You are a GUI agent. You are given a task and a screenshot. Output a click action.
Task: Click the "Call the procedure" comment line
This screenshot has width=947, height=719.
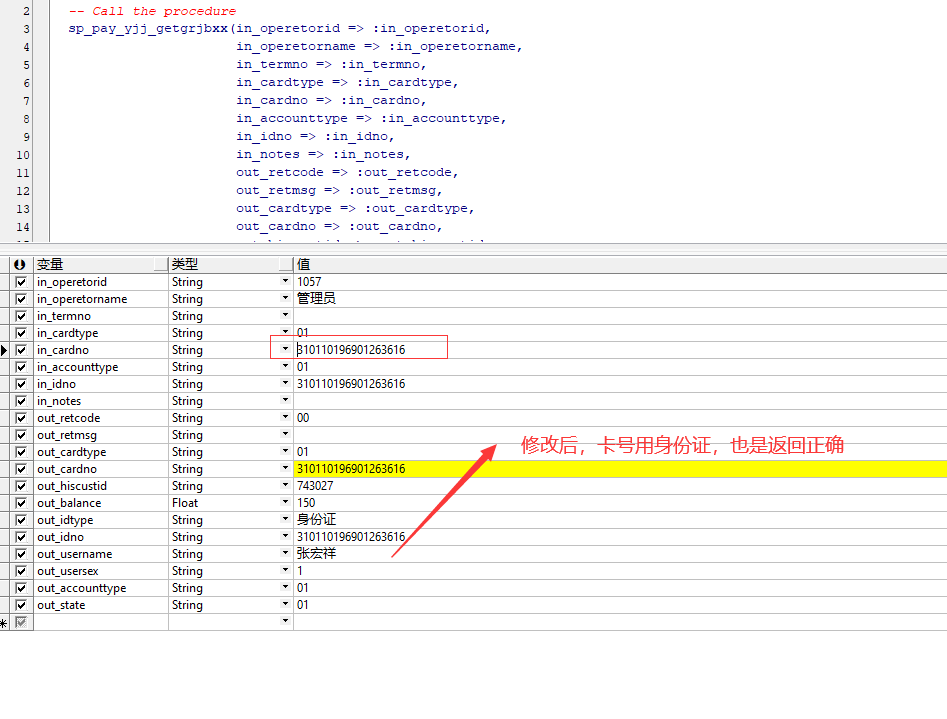152,11
